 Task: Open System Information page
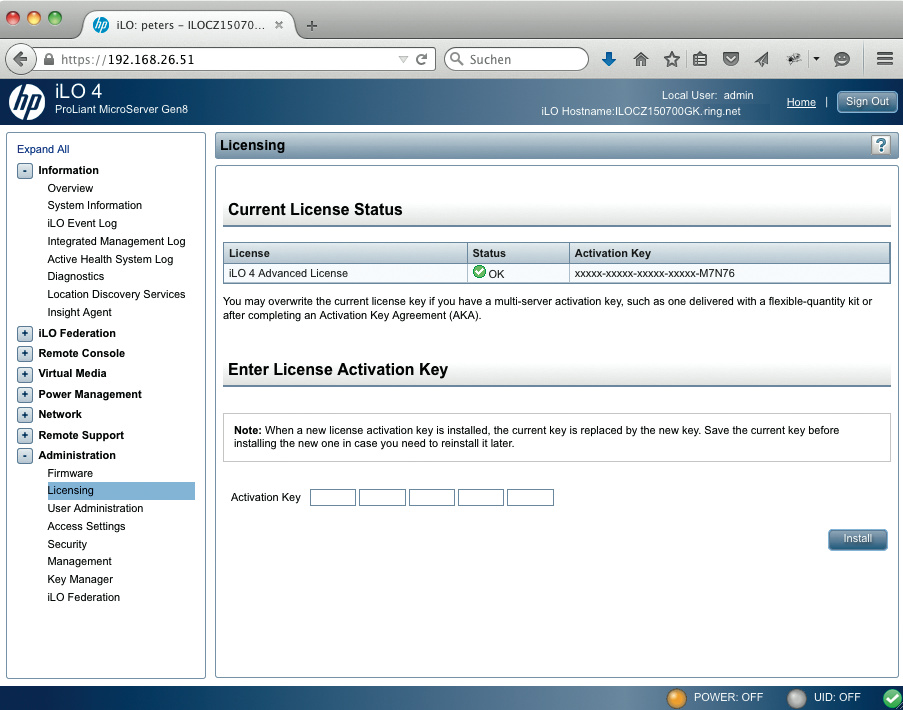coord(94,206)
